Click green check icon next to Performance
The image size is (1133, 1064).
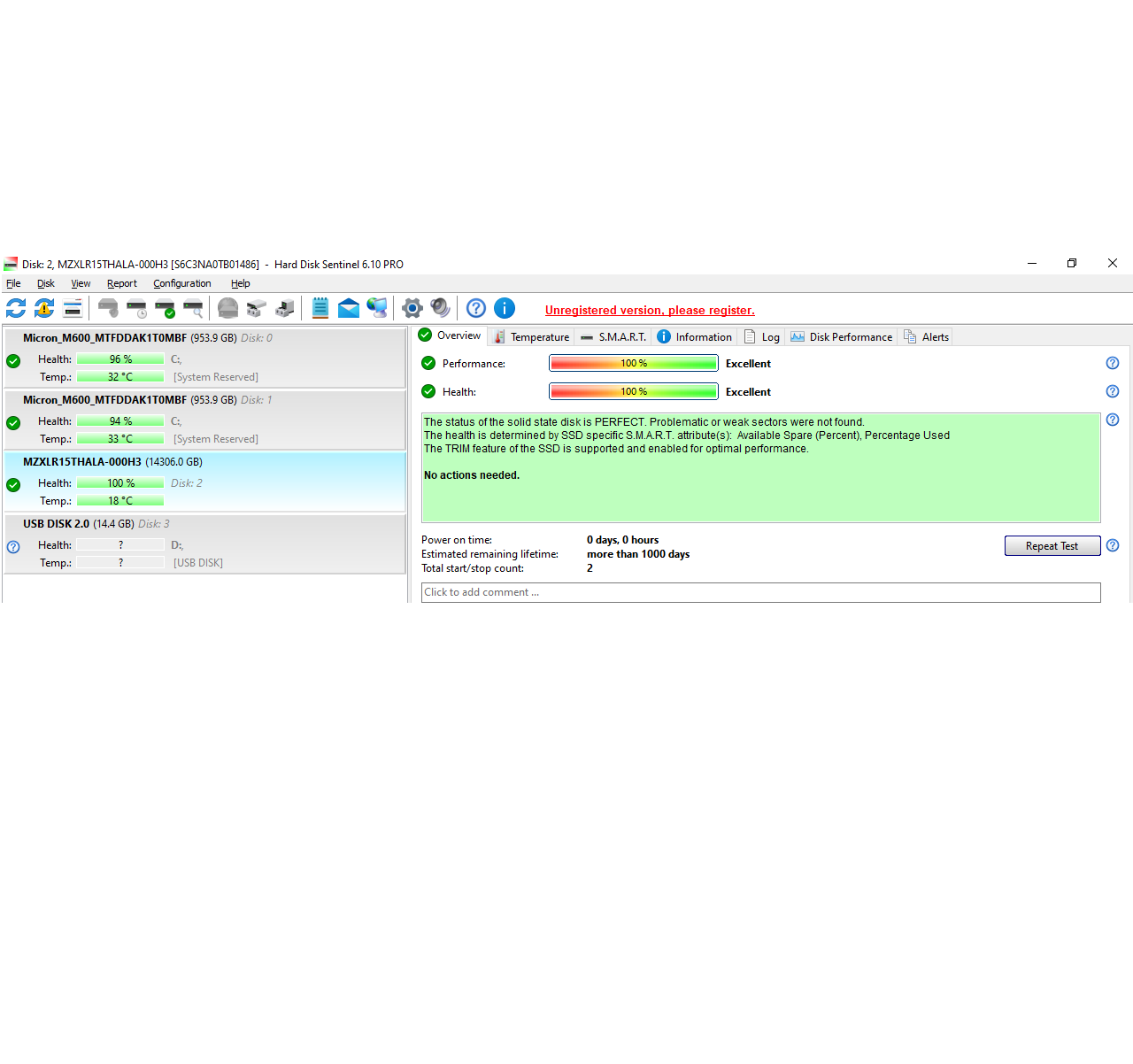click(x=428, y=363)
